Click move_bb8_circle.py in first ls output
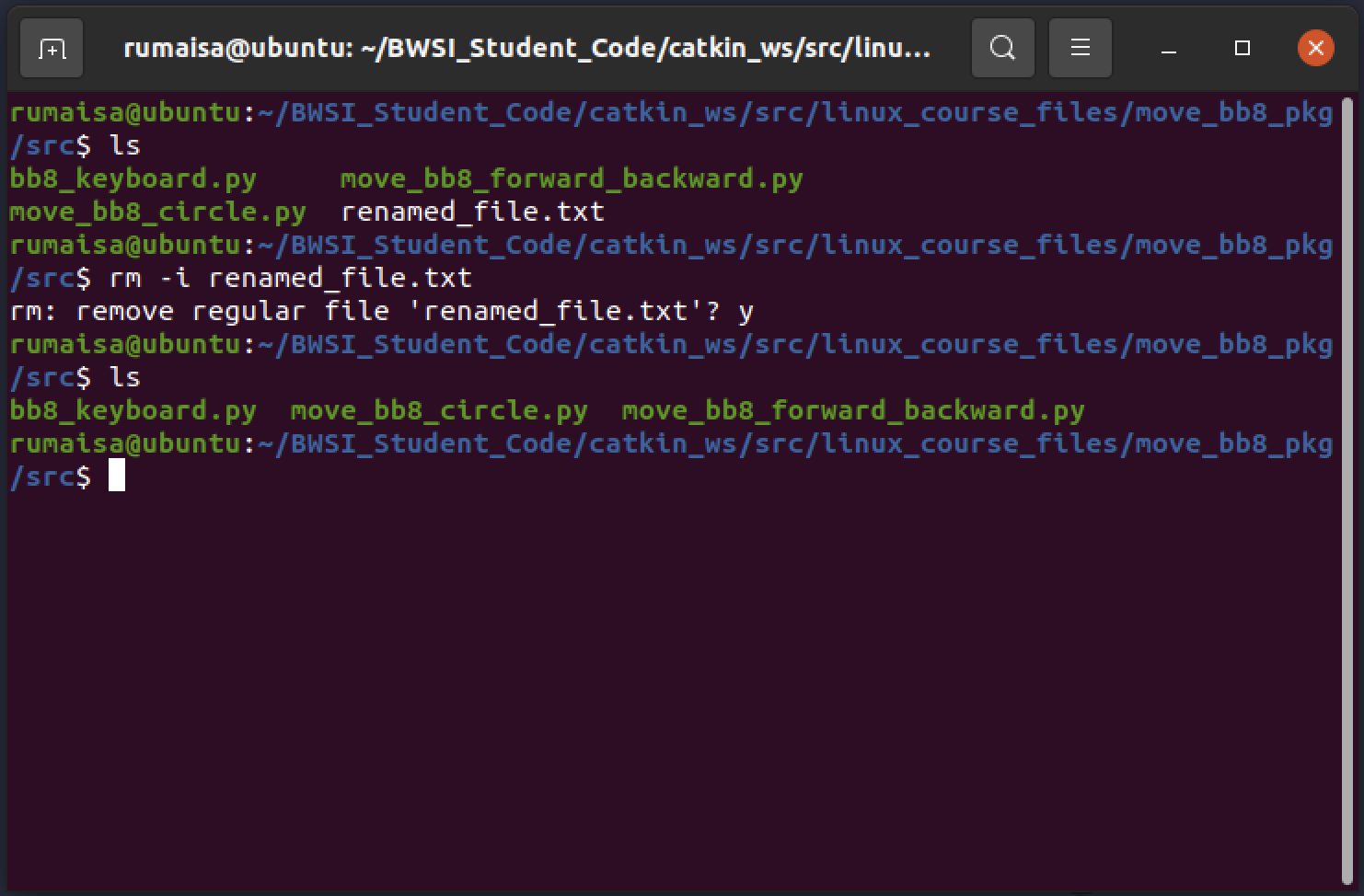This screenshot has width=1364, height=896. (x=157, y=212)
